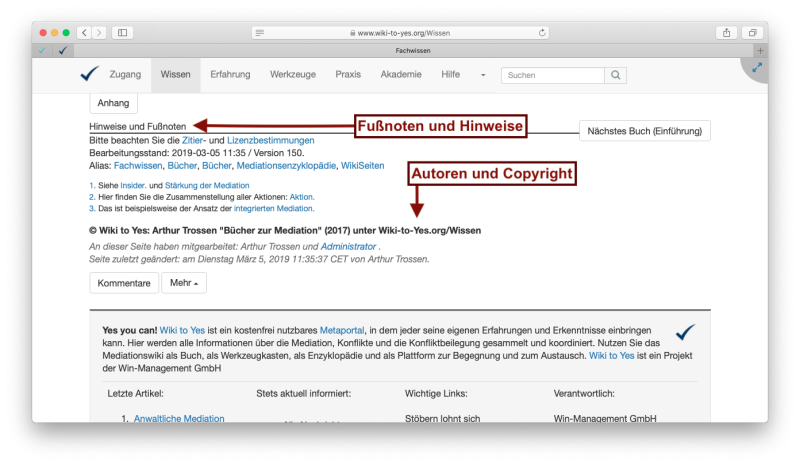Screen dimensions: 800x465
Task: Click the Wiki to Yes checkmark logo
Action: [89, 74]
